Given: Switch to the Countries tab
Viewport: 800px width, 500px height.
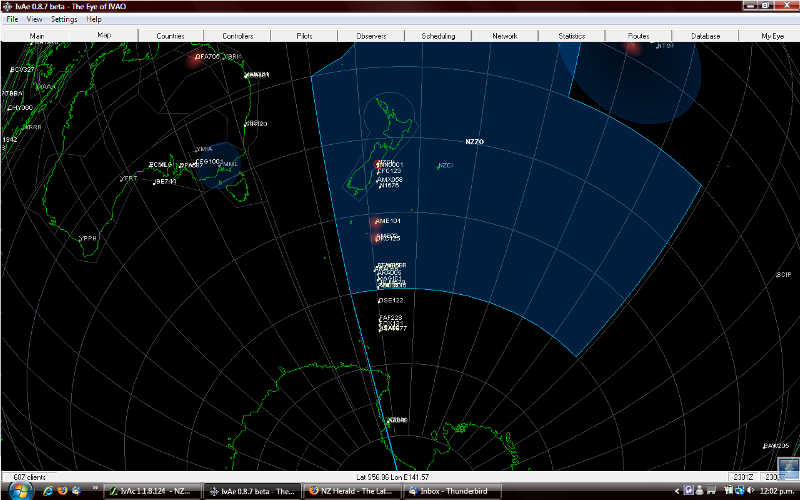Looking at the screenshot, I should click(x=170, y=36).
